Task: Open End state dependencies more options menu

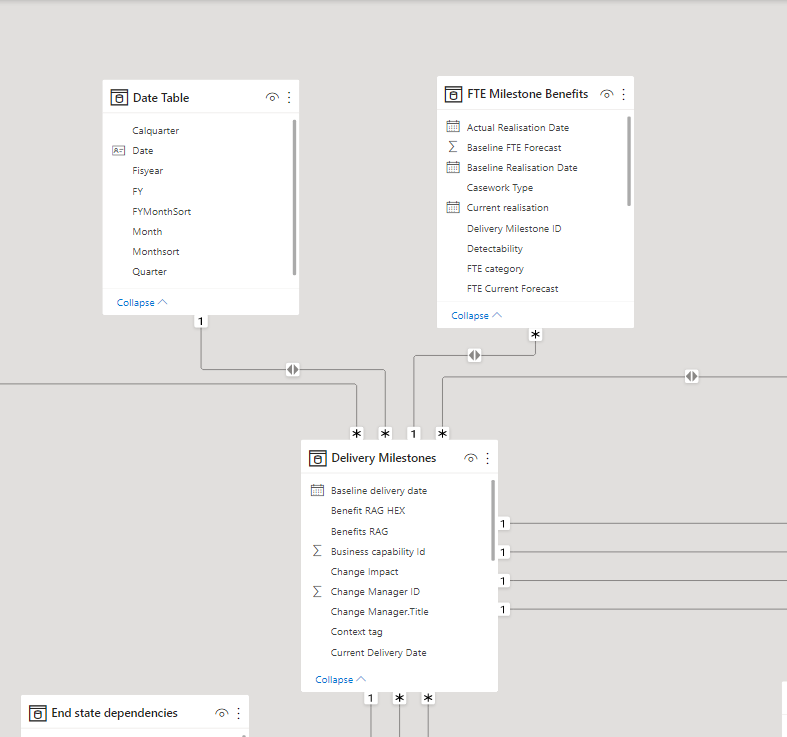Action: [x=238, y=713]
